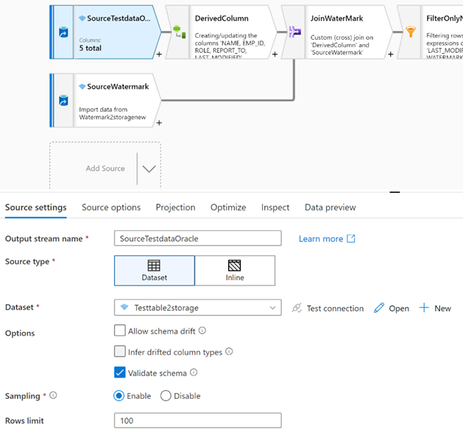
Task: Click plus sign after DerivedColumn node
Action: click(x=275, y=54)
